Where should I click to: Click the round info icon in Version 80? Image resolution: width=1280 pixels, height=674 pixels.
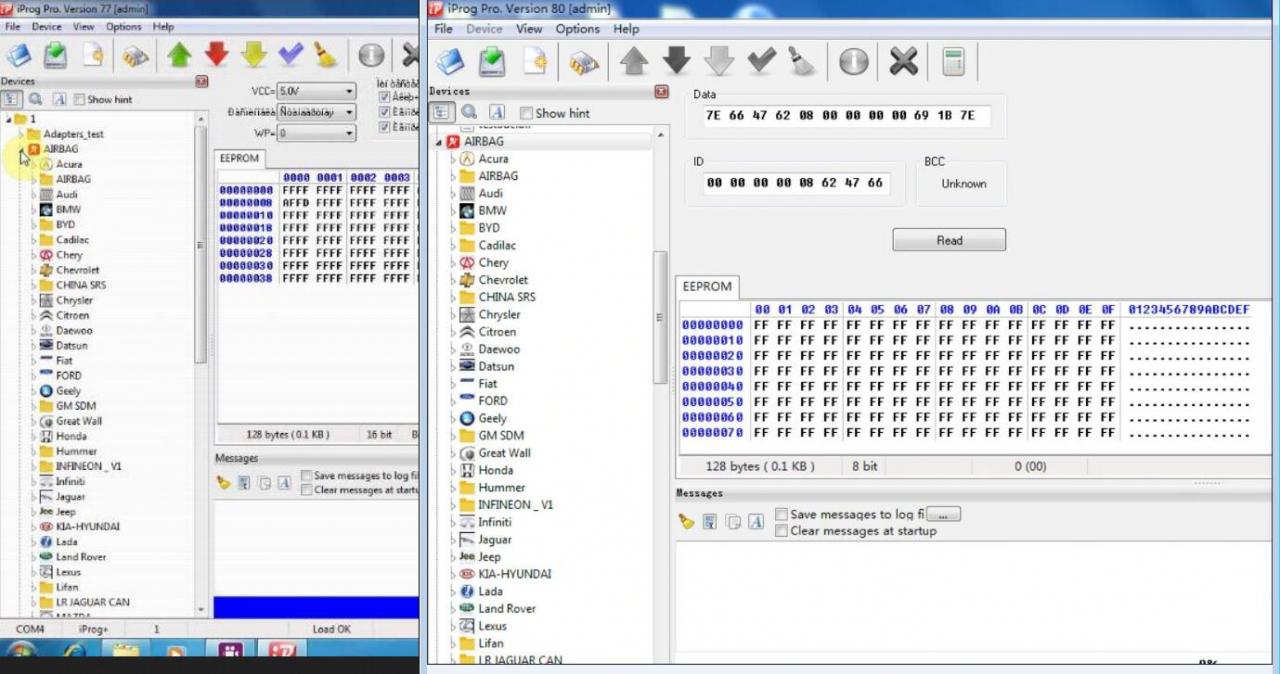point(853,62)
